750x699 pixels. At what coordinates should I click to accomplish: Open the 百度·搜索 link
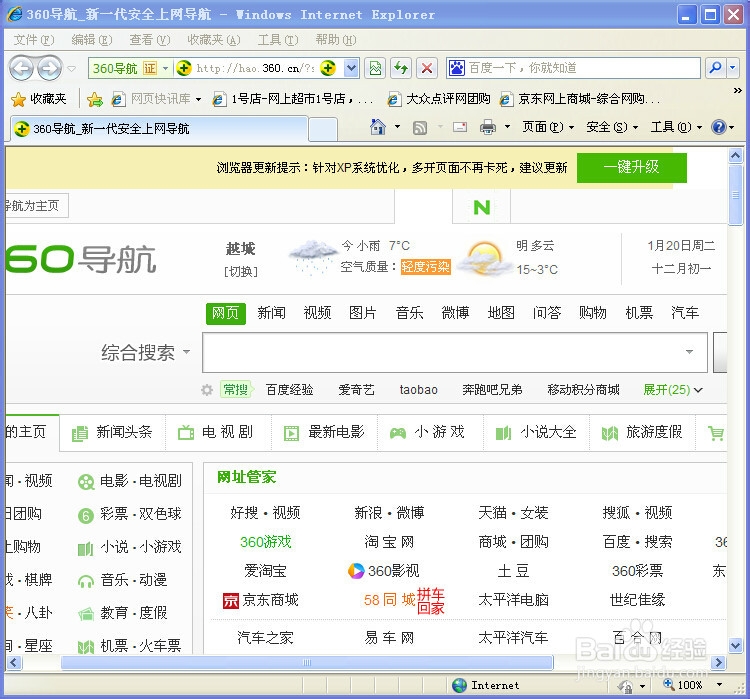click(637, 542)
